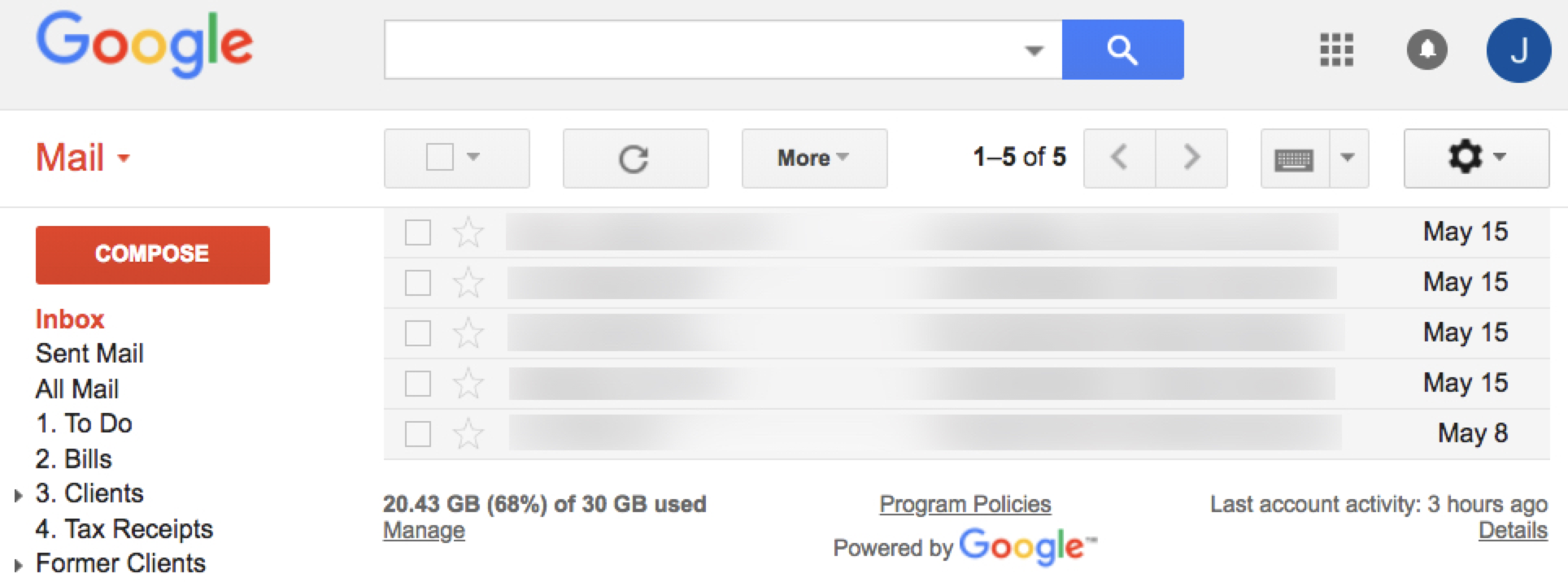The width and height of the screenshot is (1568, 582).
Task: Open the Program Policies link
Action: (965, 504)
